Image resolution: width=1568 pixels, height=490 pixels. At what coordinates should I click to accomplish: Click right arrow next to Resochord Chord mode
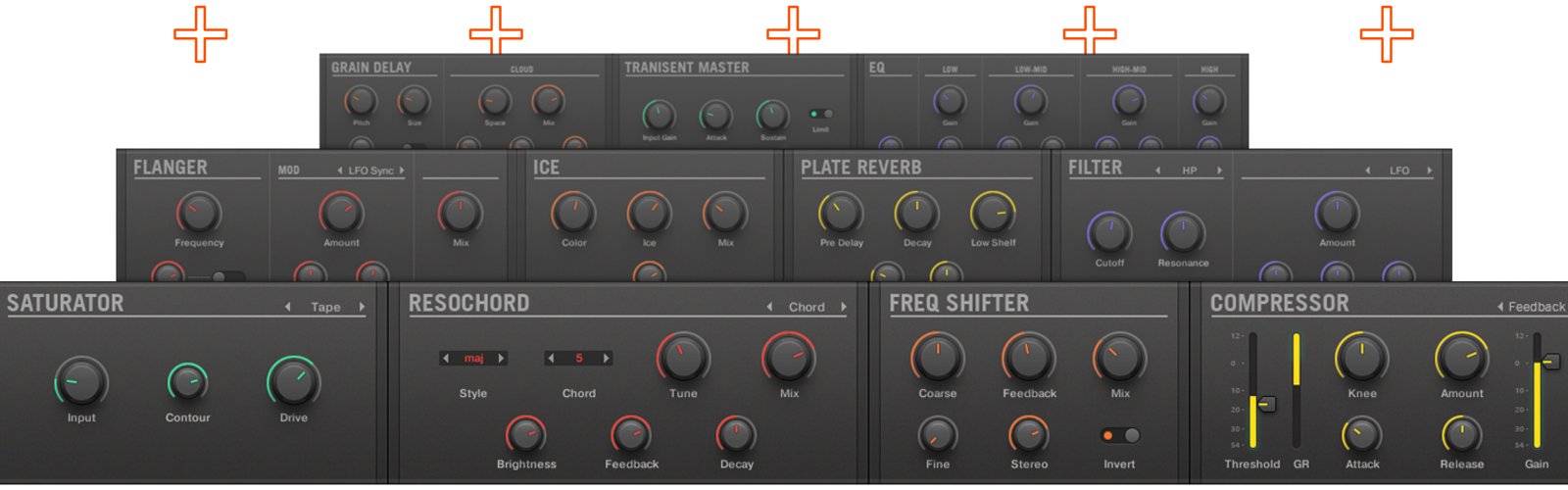(844, 307)
